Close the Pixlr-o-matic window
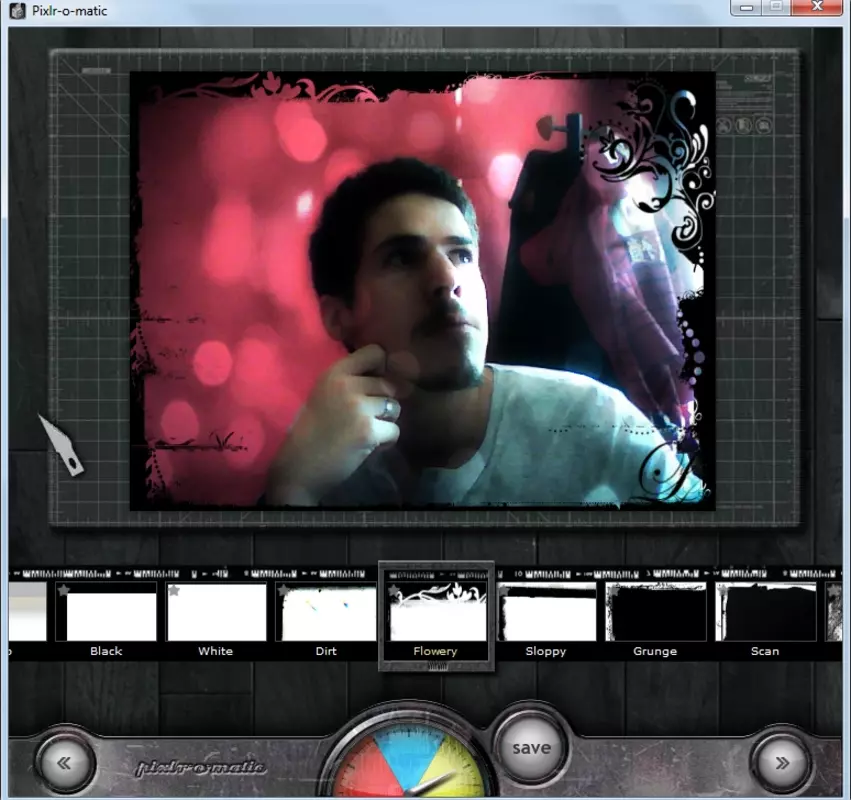 tap(817, 7)
